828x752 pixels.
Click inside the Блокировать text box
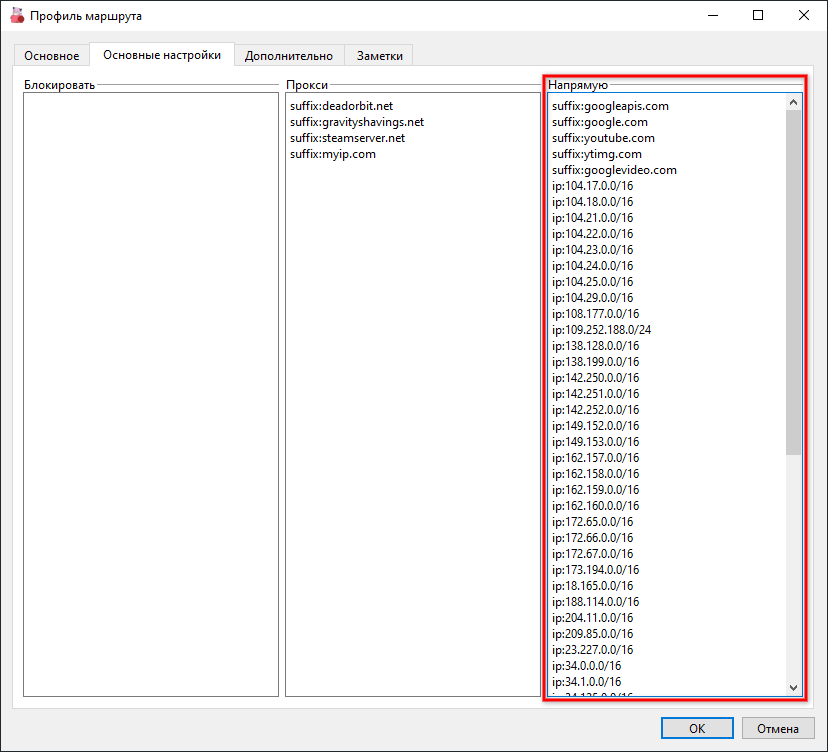[x=151, y=394]
